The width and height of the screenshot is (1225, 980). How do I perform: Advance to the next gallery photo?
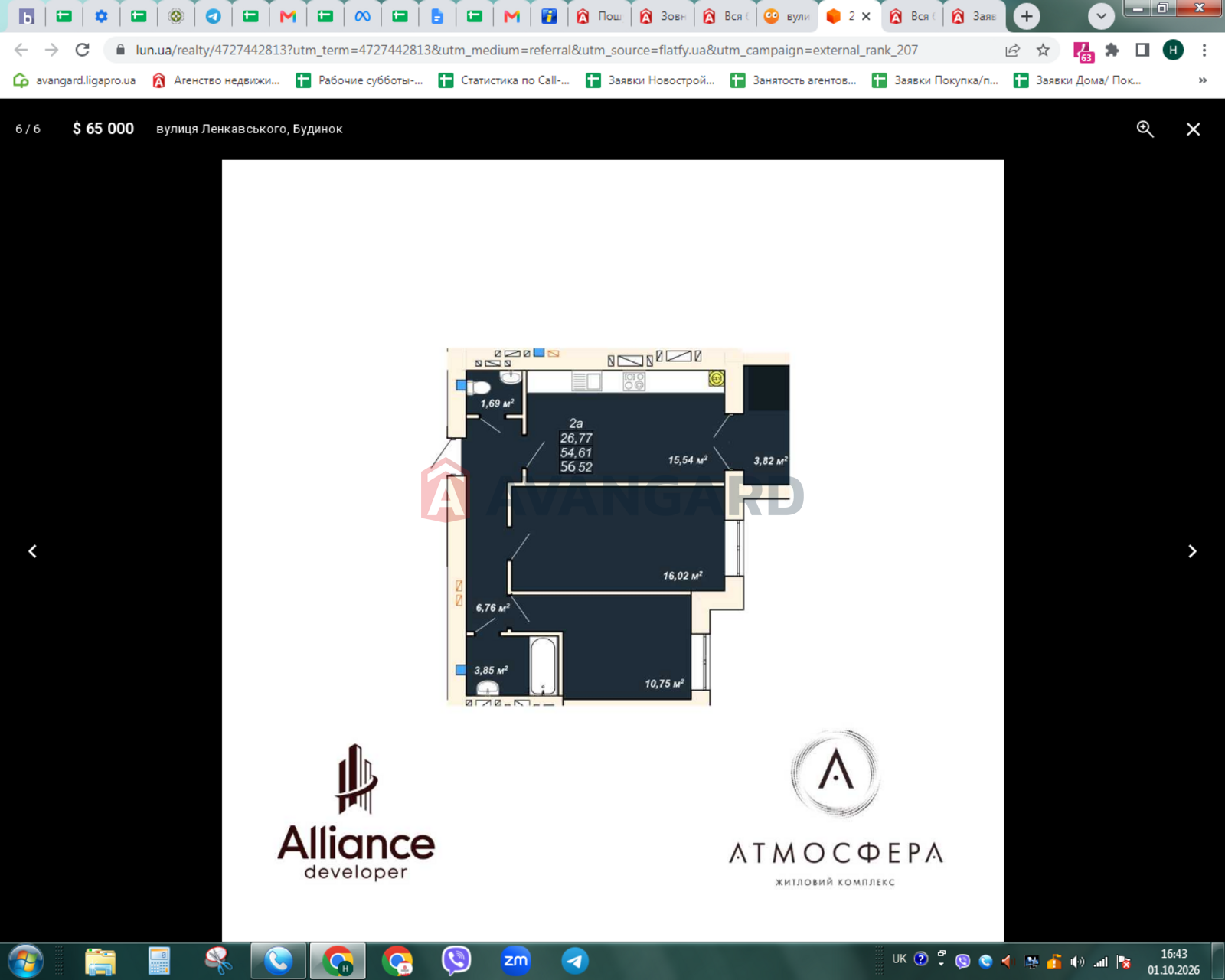coord(1192,551)
